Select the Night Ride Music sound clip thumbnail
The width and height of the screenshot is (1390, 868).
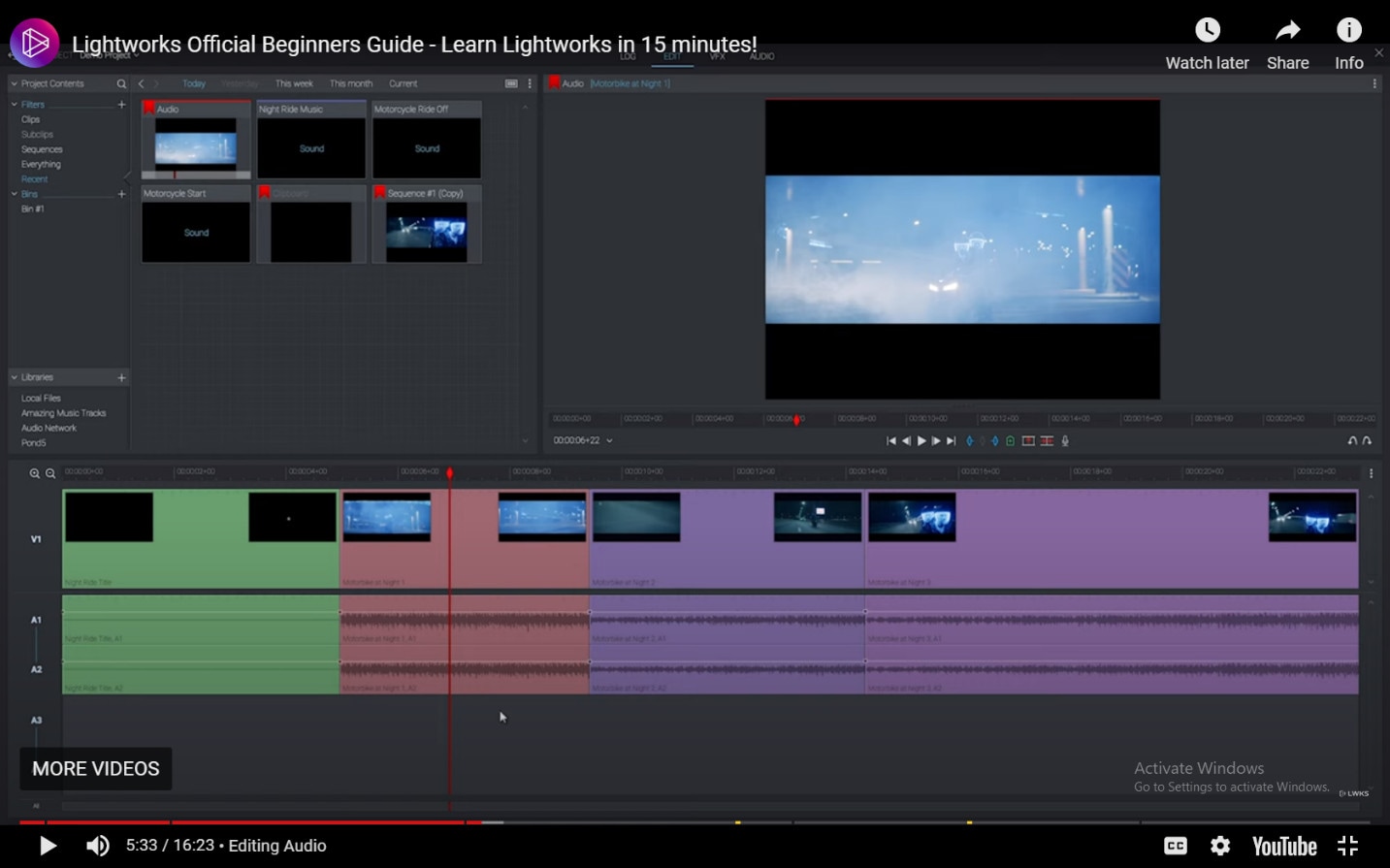(311, 141)
